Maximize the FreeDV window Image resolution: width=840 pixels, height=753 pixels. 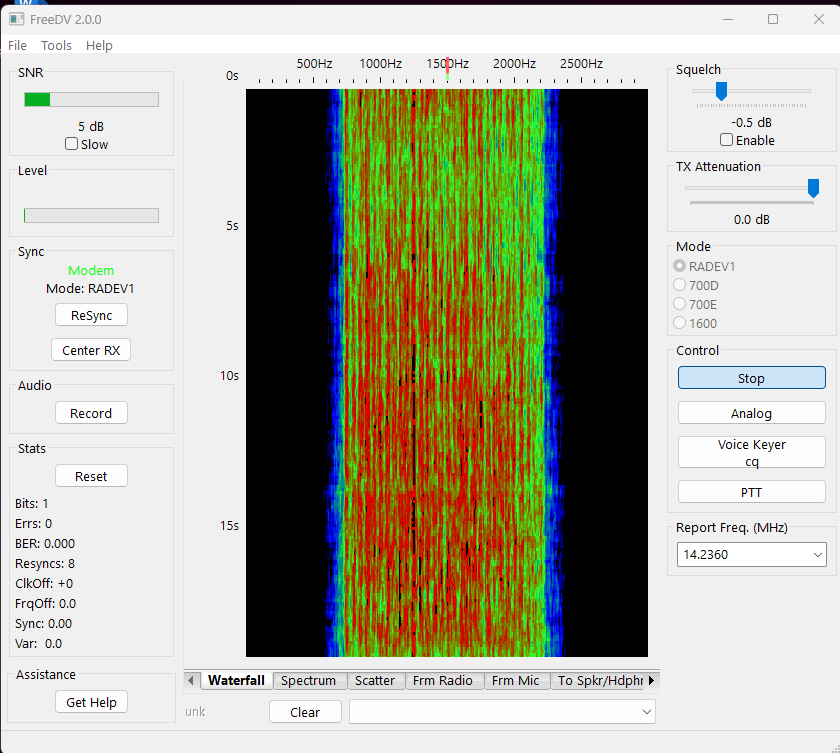[773, 19]
